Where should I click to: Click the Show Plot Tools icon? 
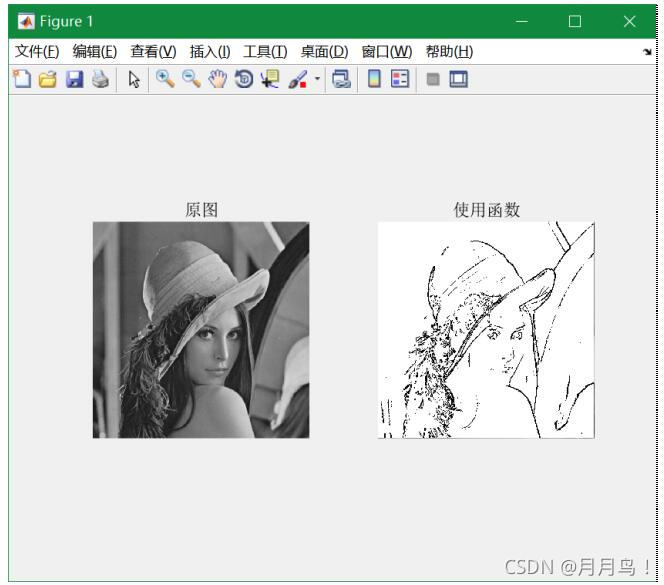pyautogui.click(x=459, y=79)
